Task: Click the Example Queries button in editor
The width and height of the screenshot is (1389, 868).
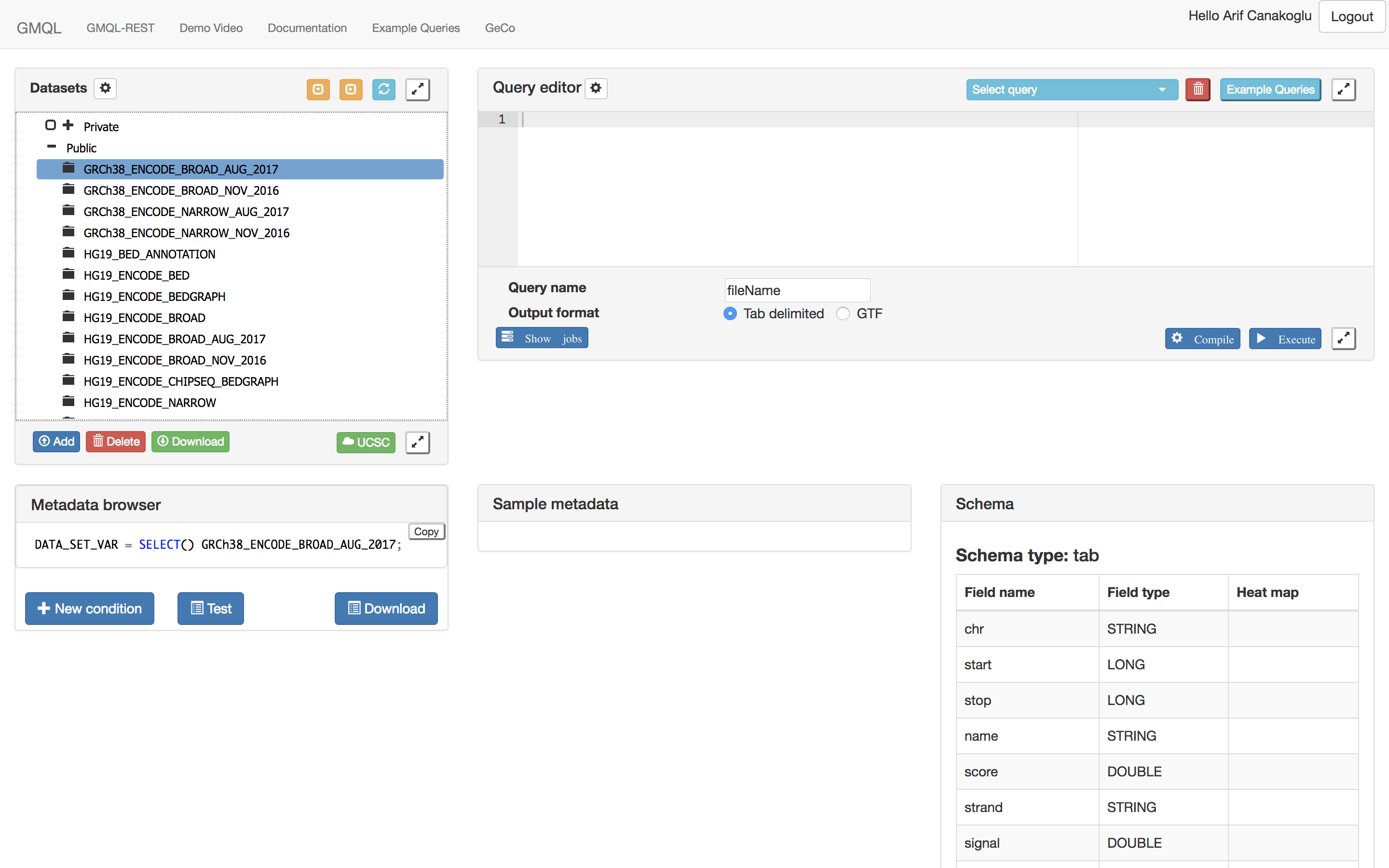Action: (x=1270, y=90)
